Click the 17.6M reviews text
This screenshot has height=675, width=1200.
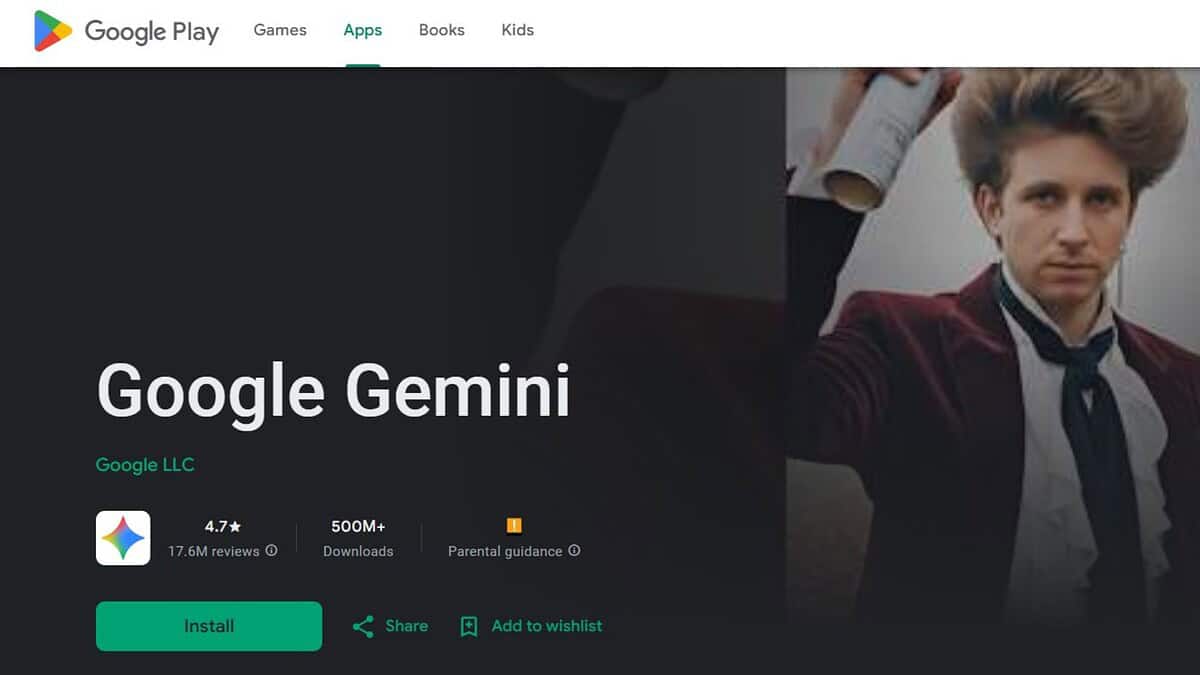click(x=214, y=551)
